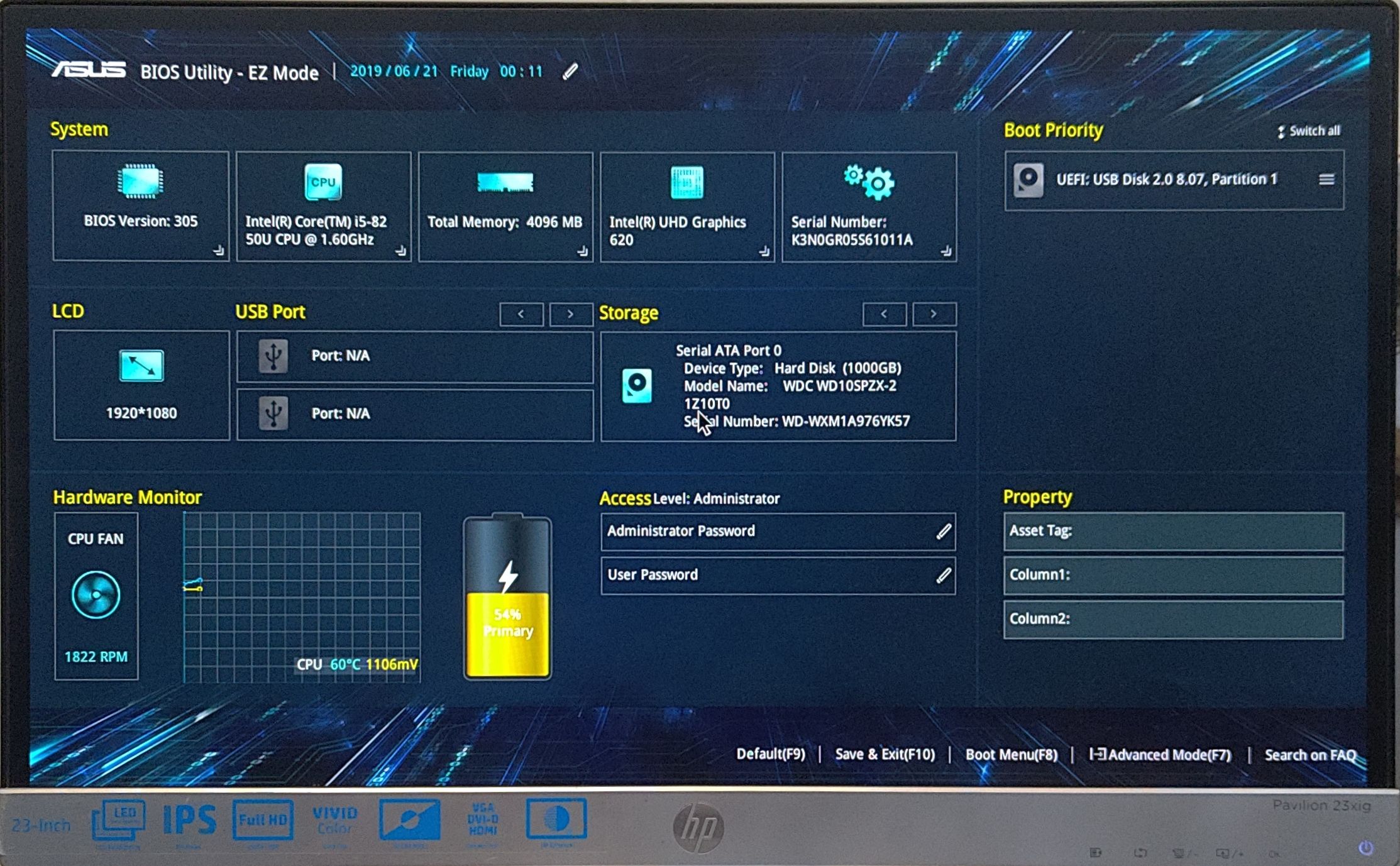Show previous Storage device
The height and width of the screenshot is (866, 1400).
pyautogui.click(x=885, y=314)
